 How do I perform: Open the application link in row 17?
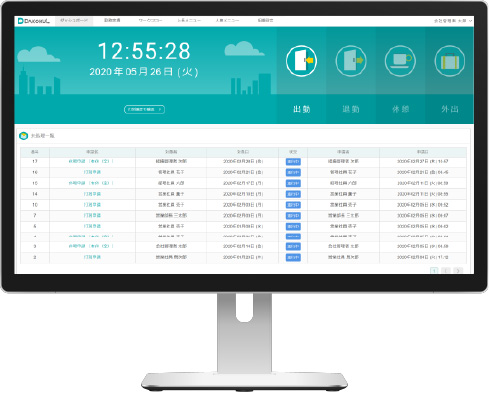coord(91,161)
